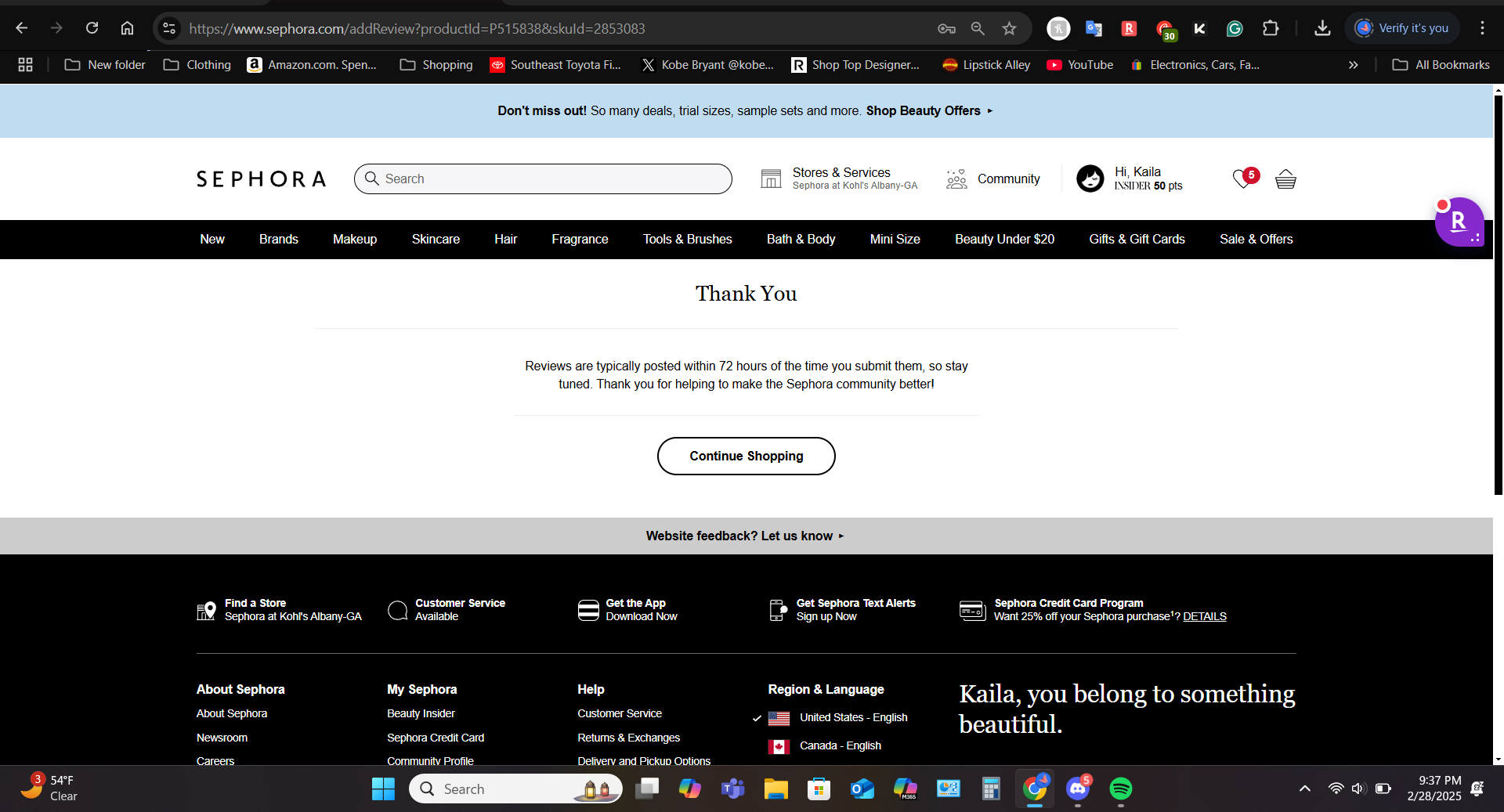
Task: Open the Skincare menu
Action: click(436, 240)
